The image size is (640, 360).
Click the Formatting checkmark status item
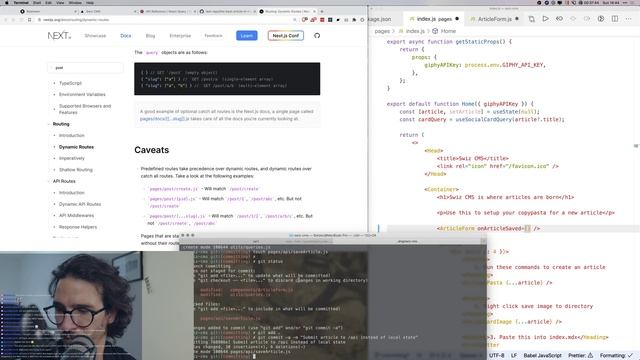616,356
